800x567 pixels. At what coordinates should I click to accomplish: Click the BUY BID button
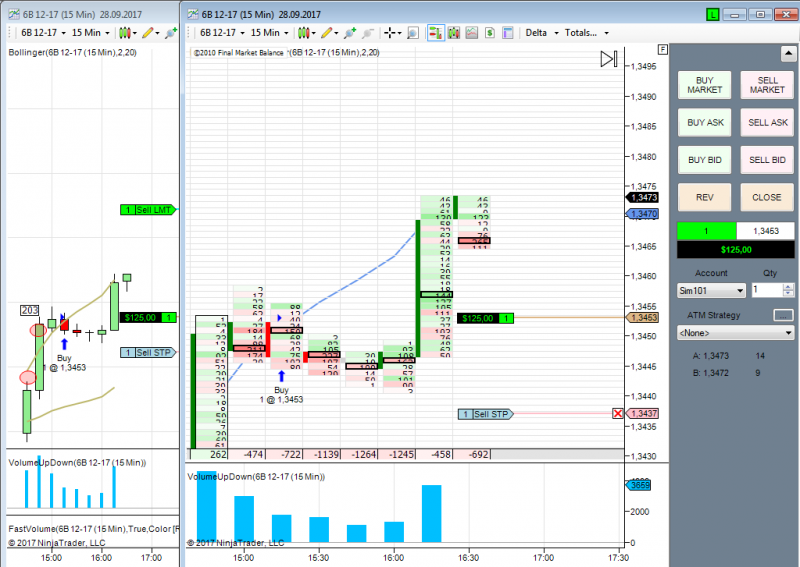click(704, 160)
